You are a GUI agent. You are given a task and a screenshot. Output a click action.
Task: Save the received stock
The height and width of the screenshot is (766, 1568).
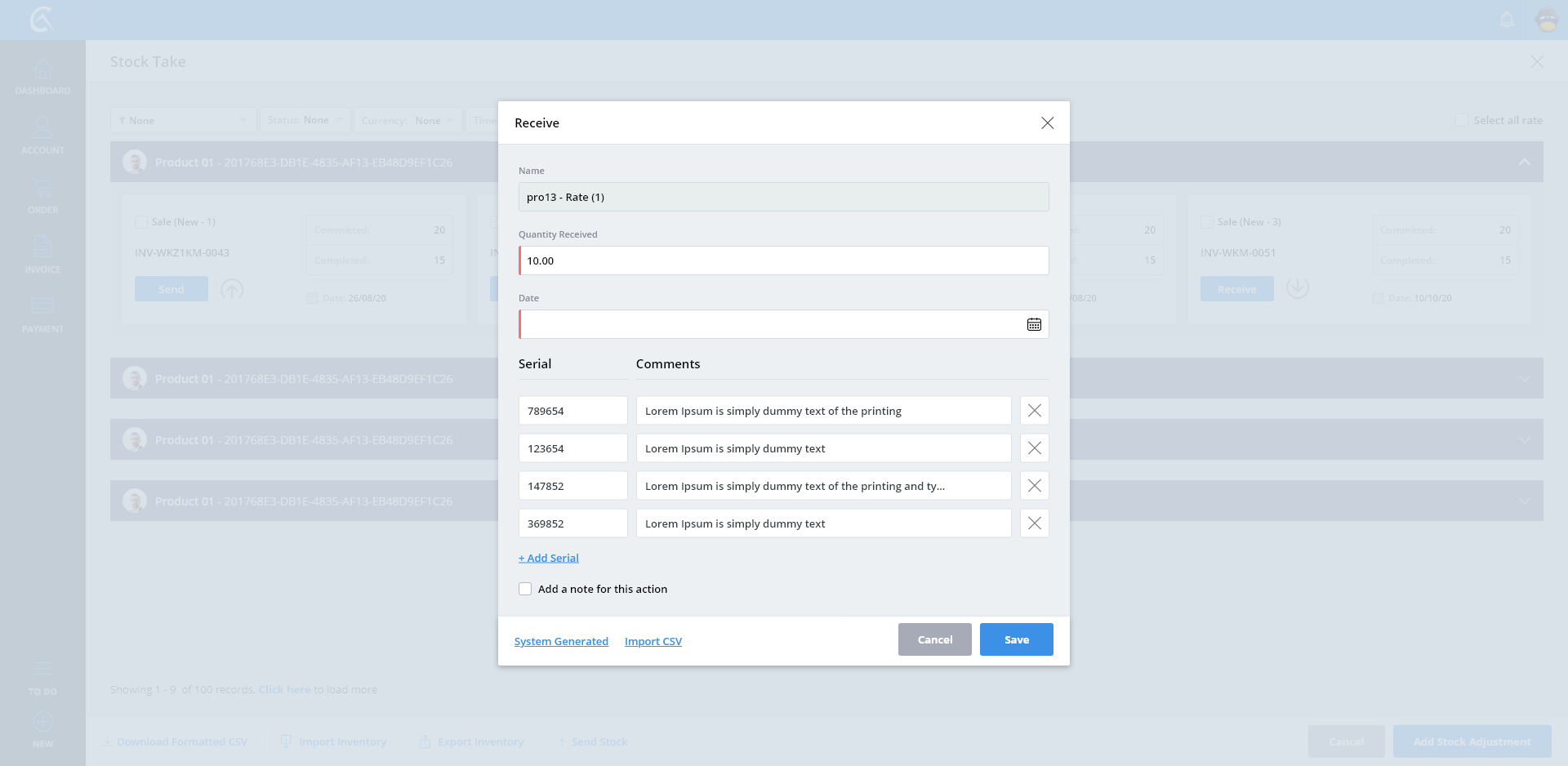point(1016,639)
